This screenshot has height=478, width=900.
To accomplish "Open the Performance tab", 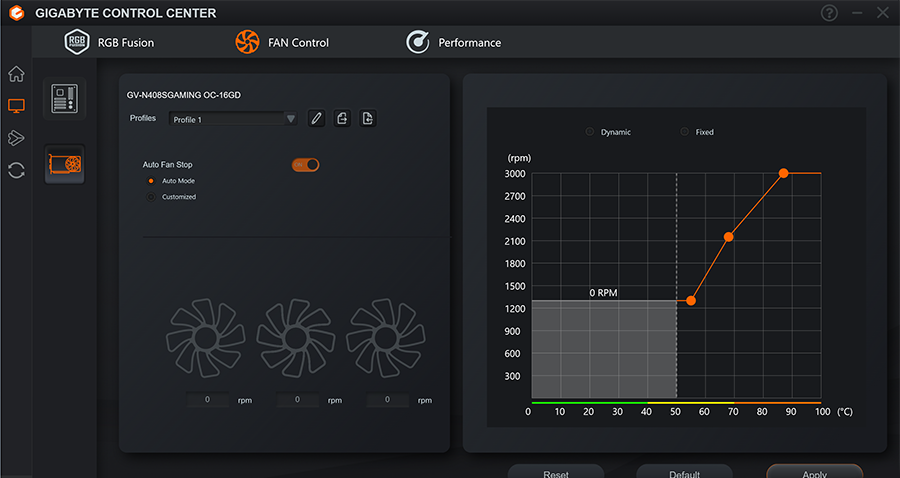I will click(x=454, y=42).
